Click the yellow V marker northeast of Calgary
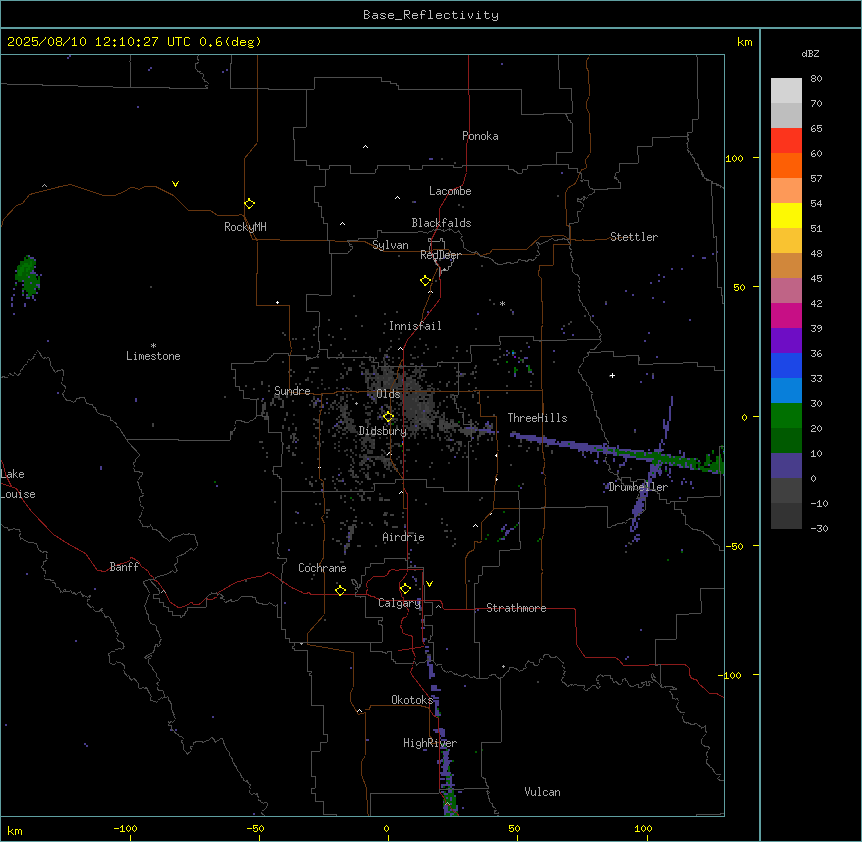The image size is (862, 842). coord(429,584)
